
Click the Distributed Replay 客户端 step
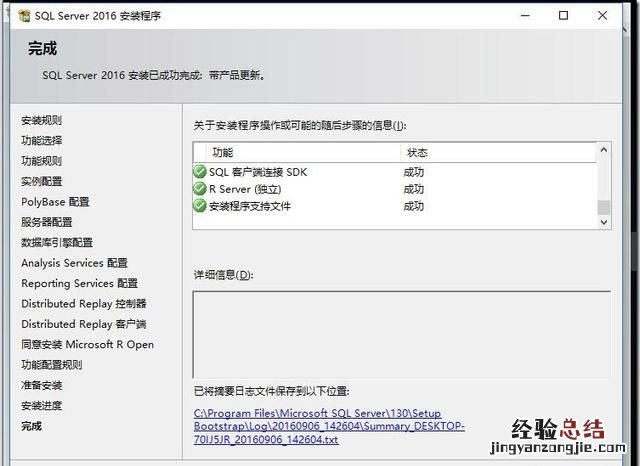84,324
